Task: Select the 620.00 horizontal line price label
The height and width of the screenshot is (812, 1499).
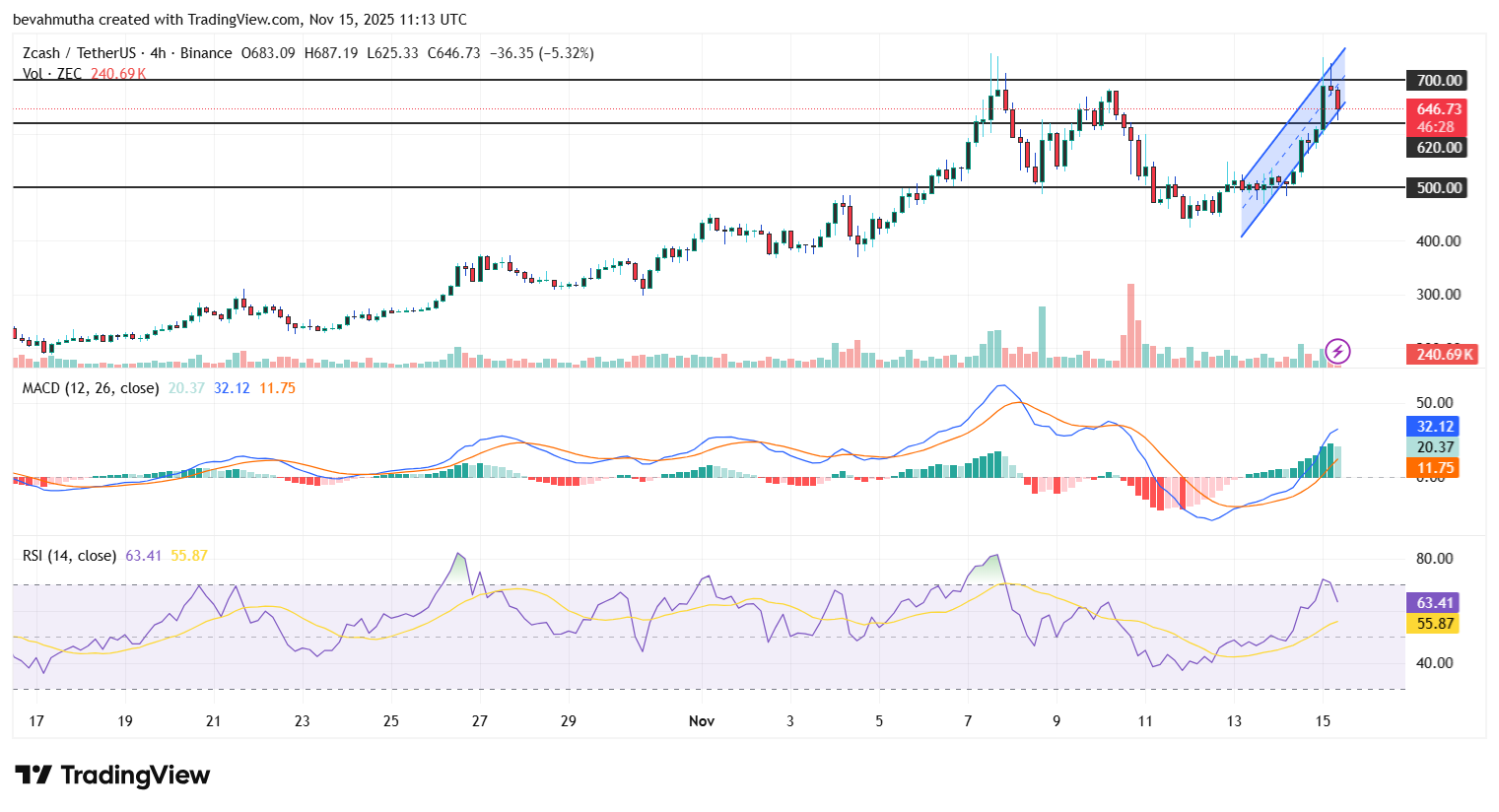Action: [x=1439, y=148]
